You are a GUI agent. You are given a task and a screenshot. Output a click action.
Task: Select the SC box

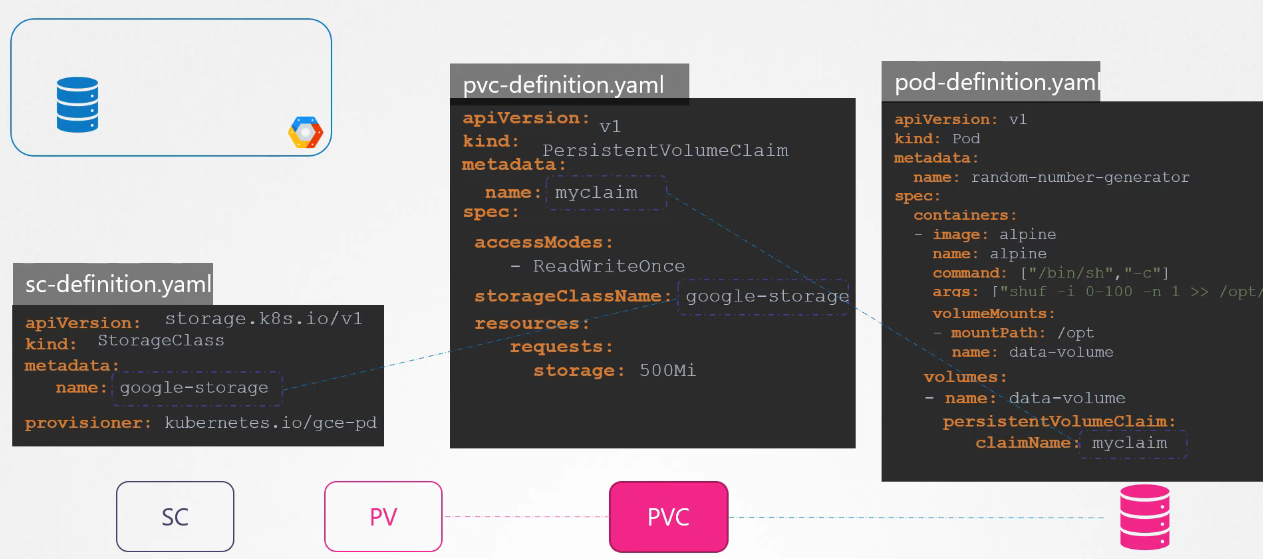[175, 517]
